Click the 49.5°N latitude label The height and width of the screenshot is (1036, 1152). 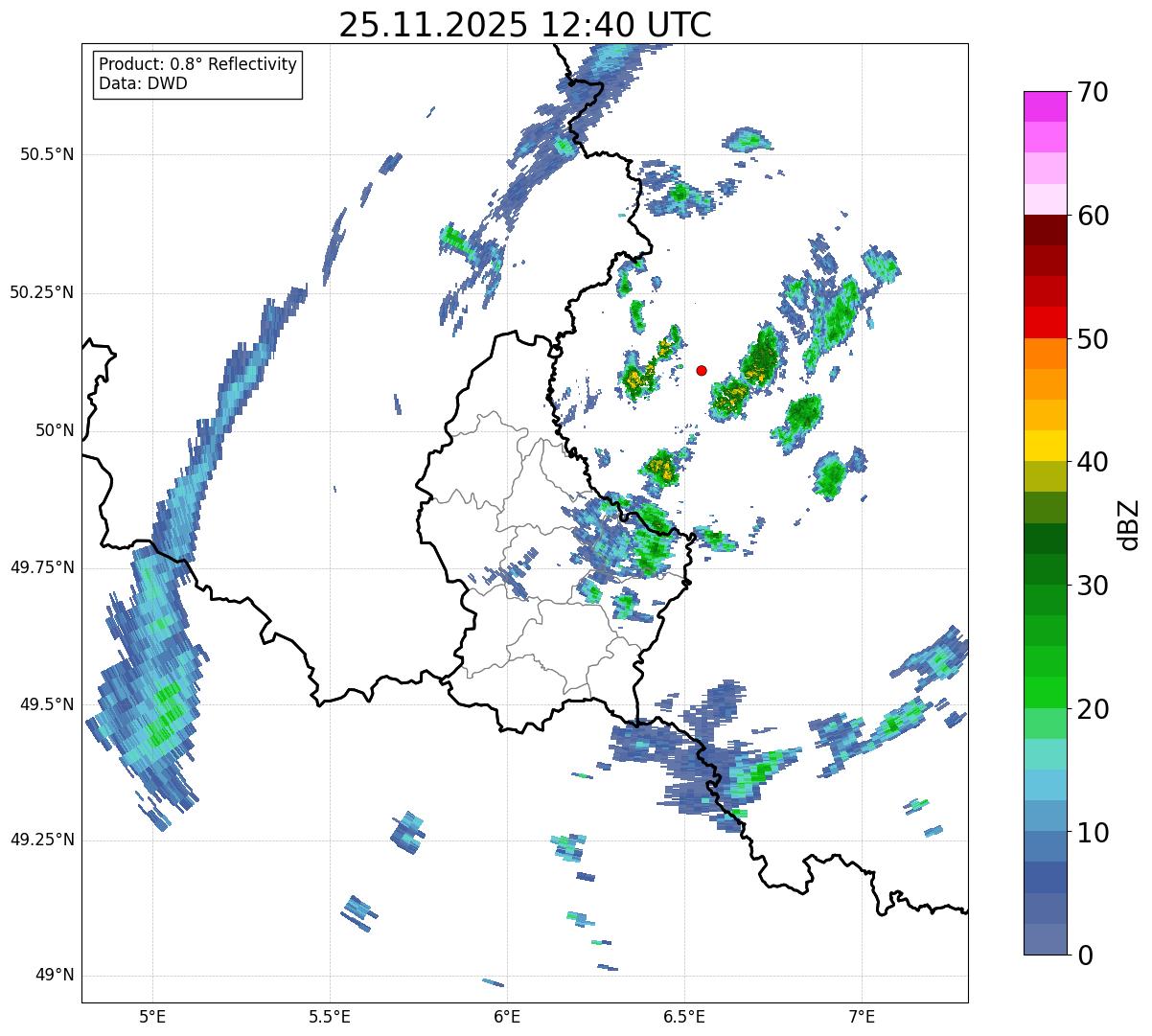pyautogui.click(x=47, y=704)
